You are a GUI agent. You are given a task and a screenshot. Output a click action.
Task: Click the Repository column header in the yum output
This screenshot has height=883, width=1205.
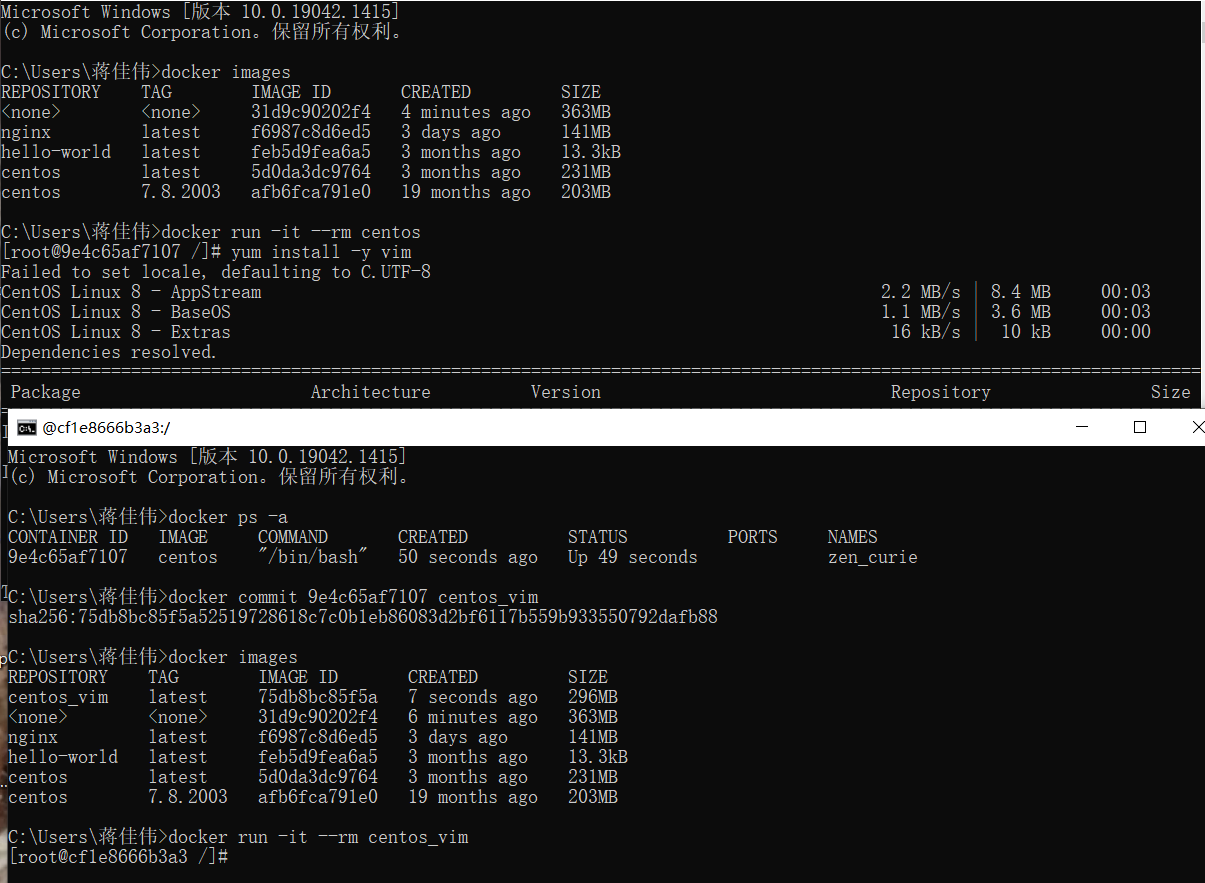[941, 392]
